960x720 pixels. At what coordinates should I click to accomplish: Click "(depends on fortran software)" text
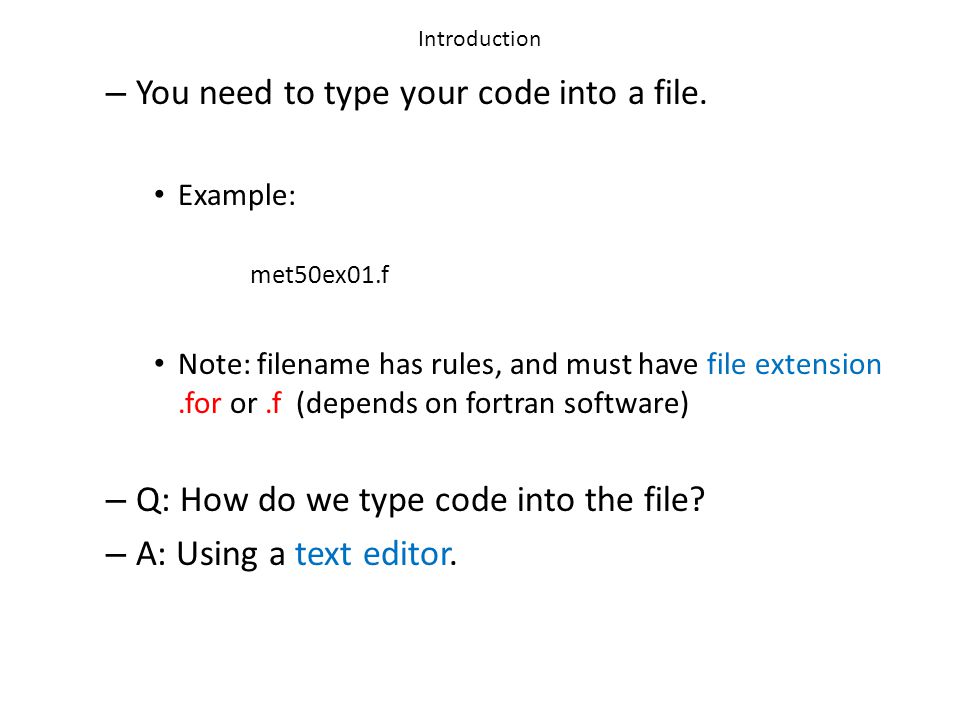(492, 403)
